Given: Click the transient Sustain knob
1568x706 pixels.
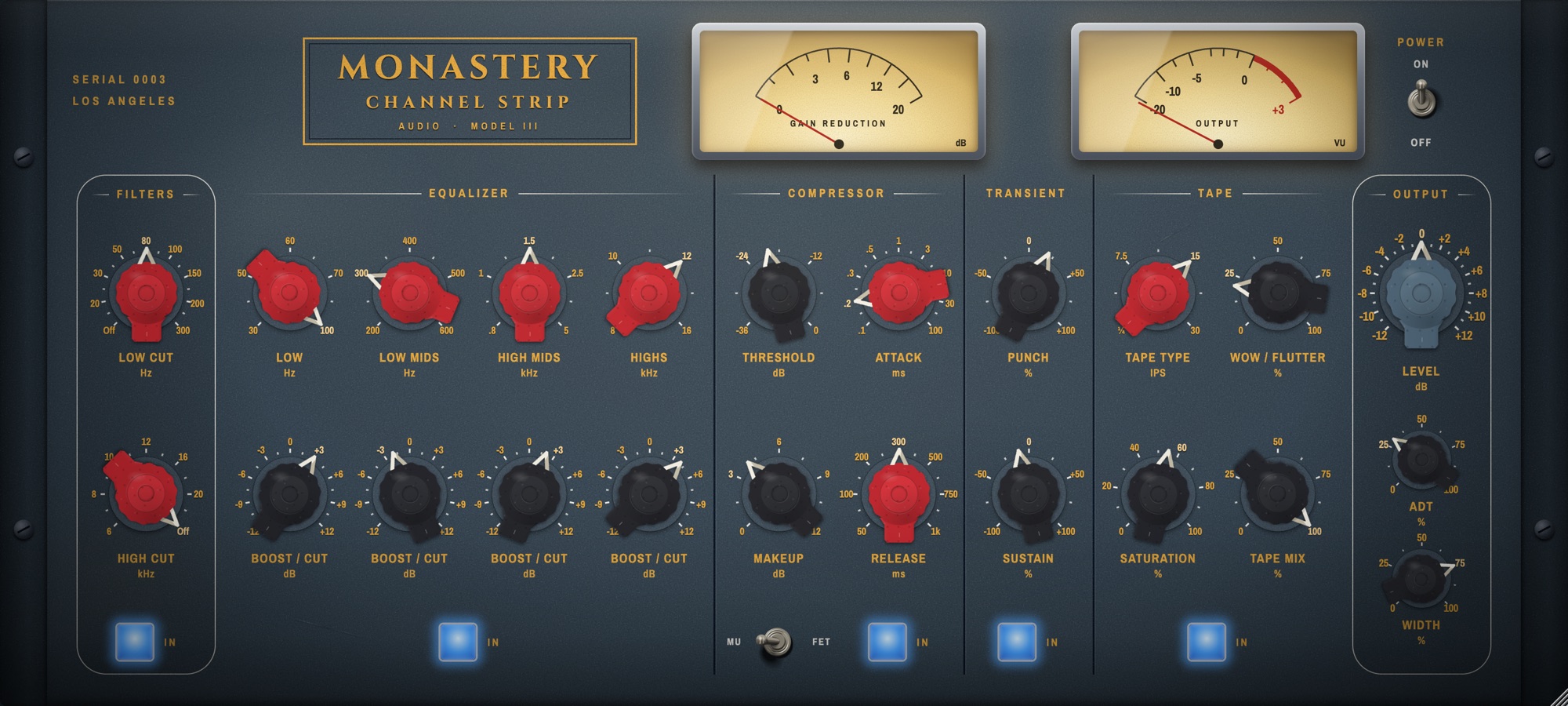Looking at the screenshot, I should point(1028,494).
